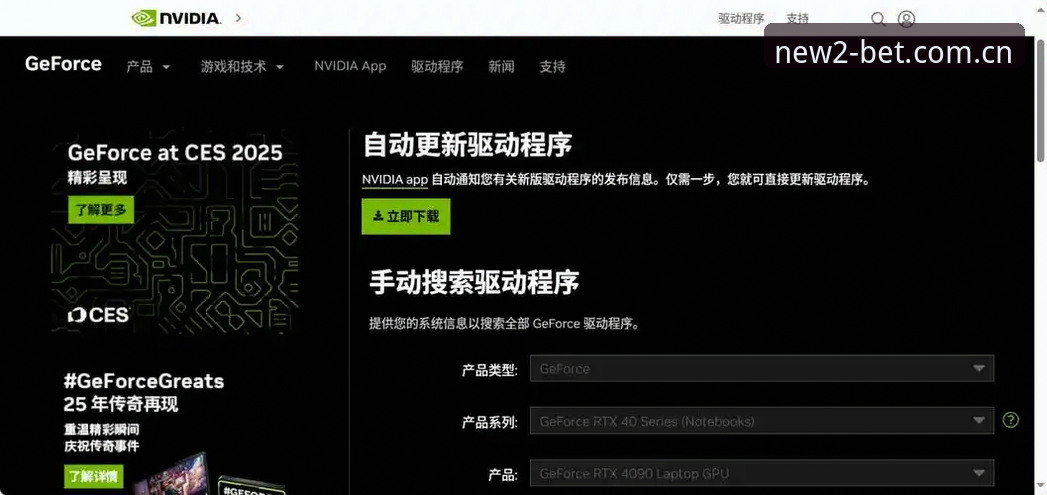Click the CES logo on banner
This screenshot has width=1047, height=495.
[x=98, y=315]
